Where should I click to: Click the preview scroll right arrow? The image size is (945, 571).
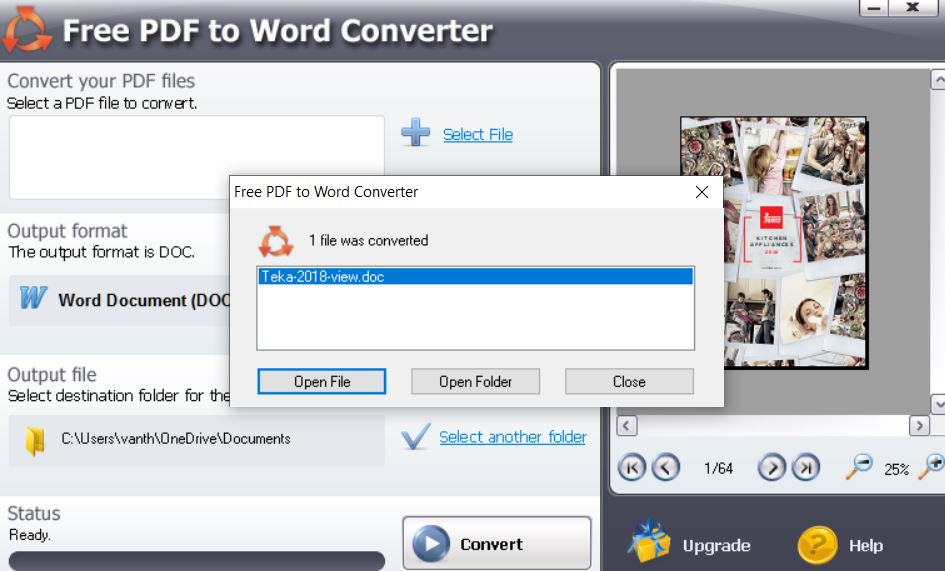tap(919, 426)
